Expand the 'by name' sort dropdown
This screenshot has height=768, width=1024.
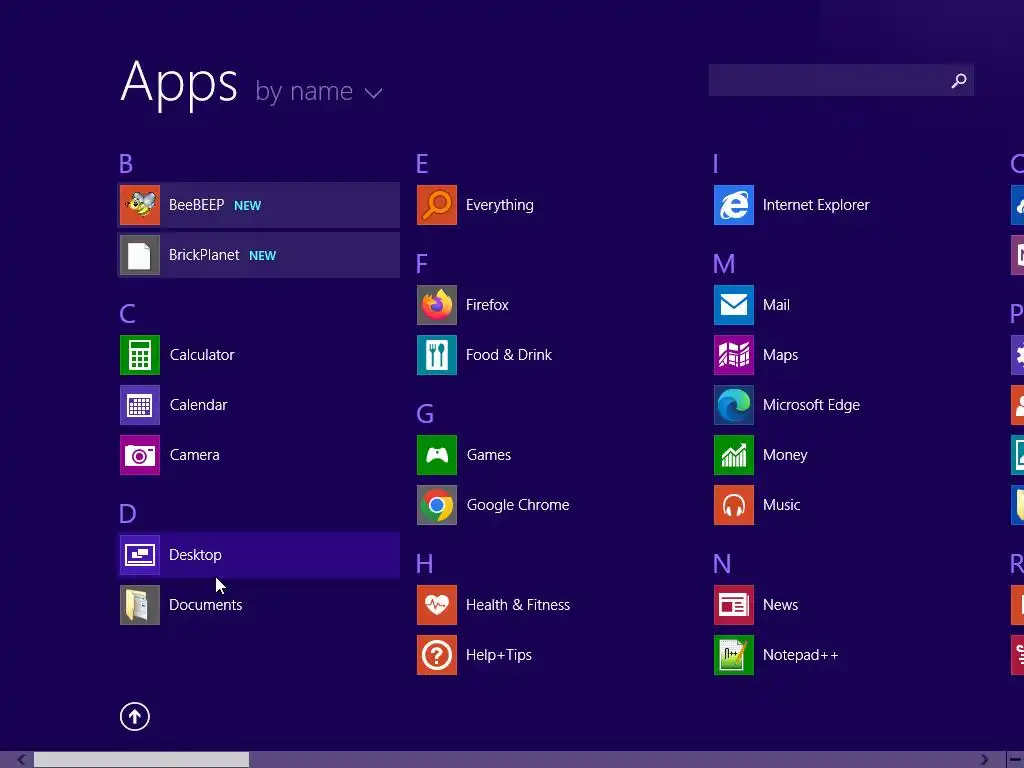click(319, 91)
